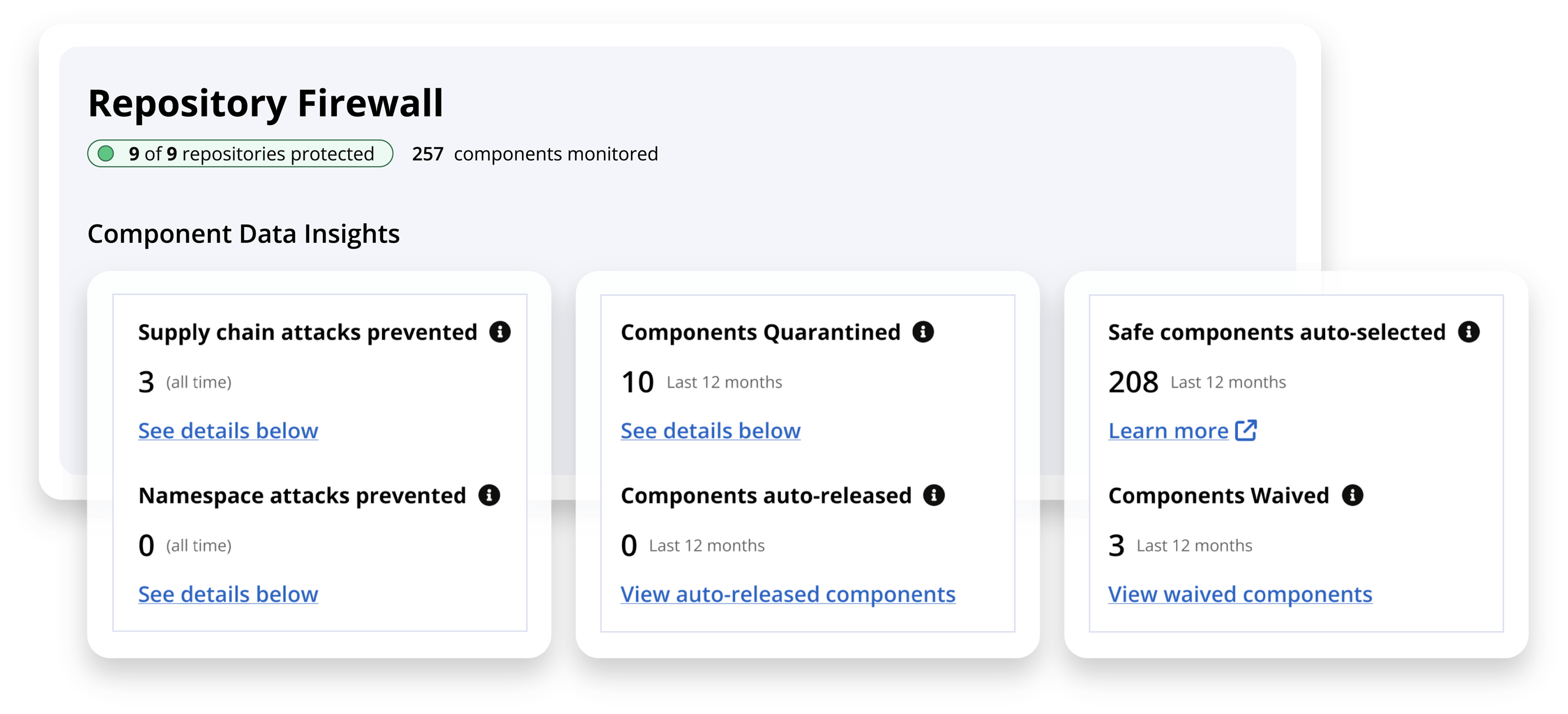This screenshot has height=714, width=1568.
Task: Open See details below under Namespace attacks prevented
Action: [x=228, y=594]
